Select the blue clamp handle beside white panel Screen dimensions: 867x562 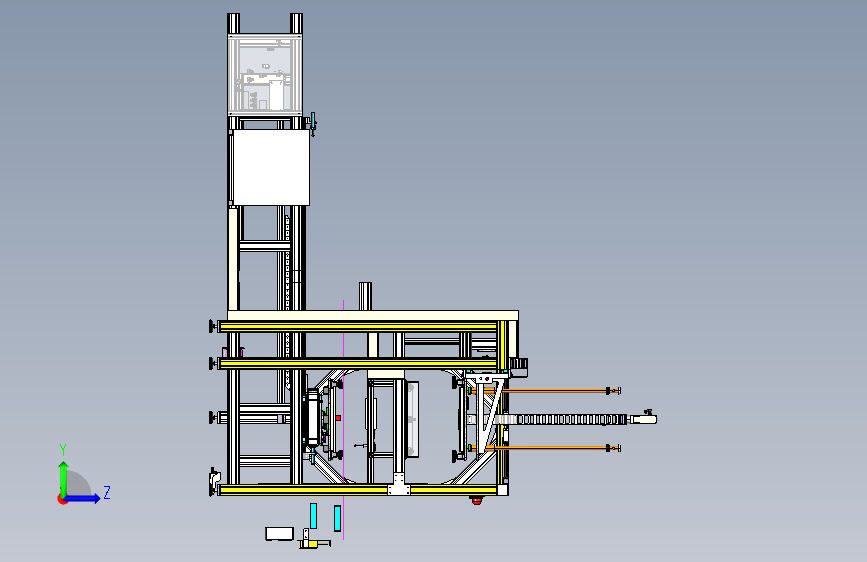(313, 123)
